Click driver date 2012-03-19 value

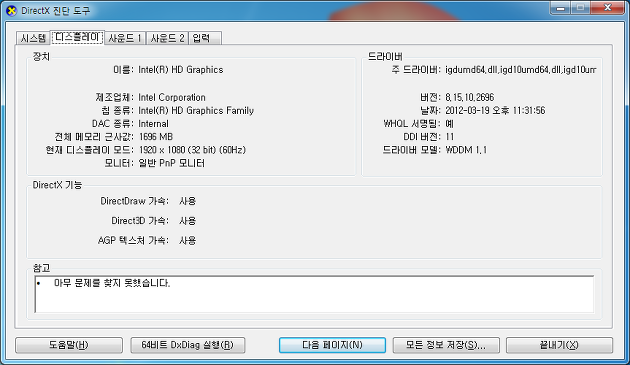coord(495,111)
